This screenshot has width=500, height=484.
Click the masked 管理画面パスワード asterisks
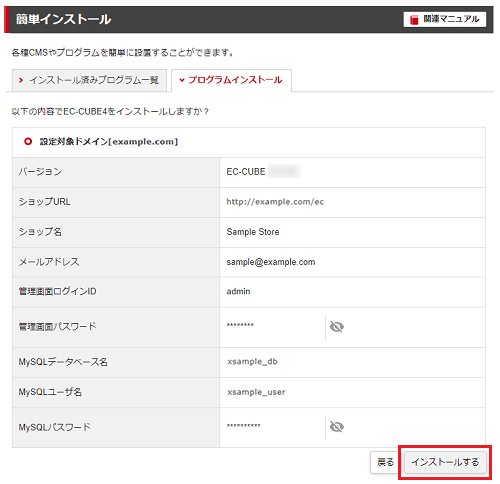[x=240, y=325]
